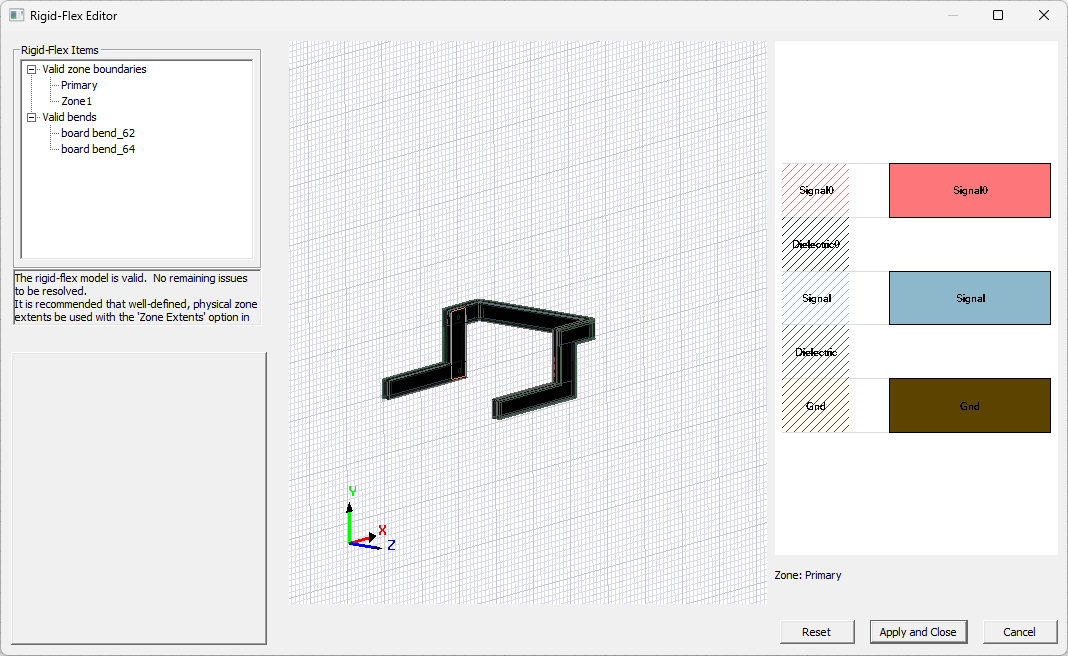The height and width of the screenshot is (656, 1068).
Task: Click the hatched Signal0 layer pattern
Action: click(x=815, y=190)
